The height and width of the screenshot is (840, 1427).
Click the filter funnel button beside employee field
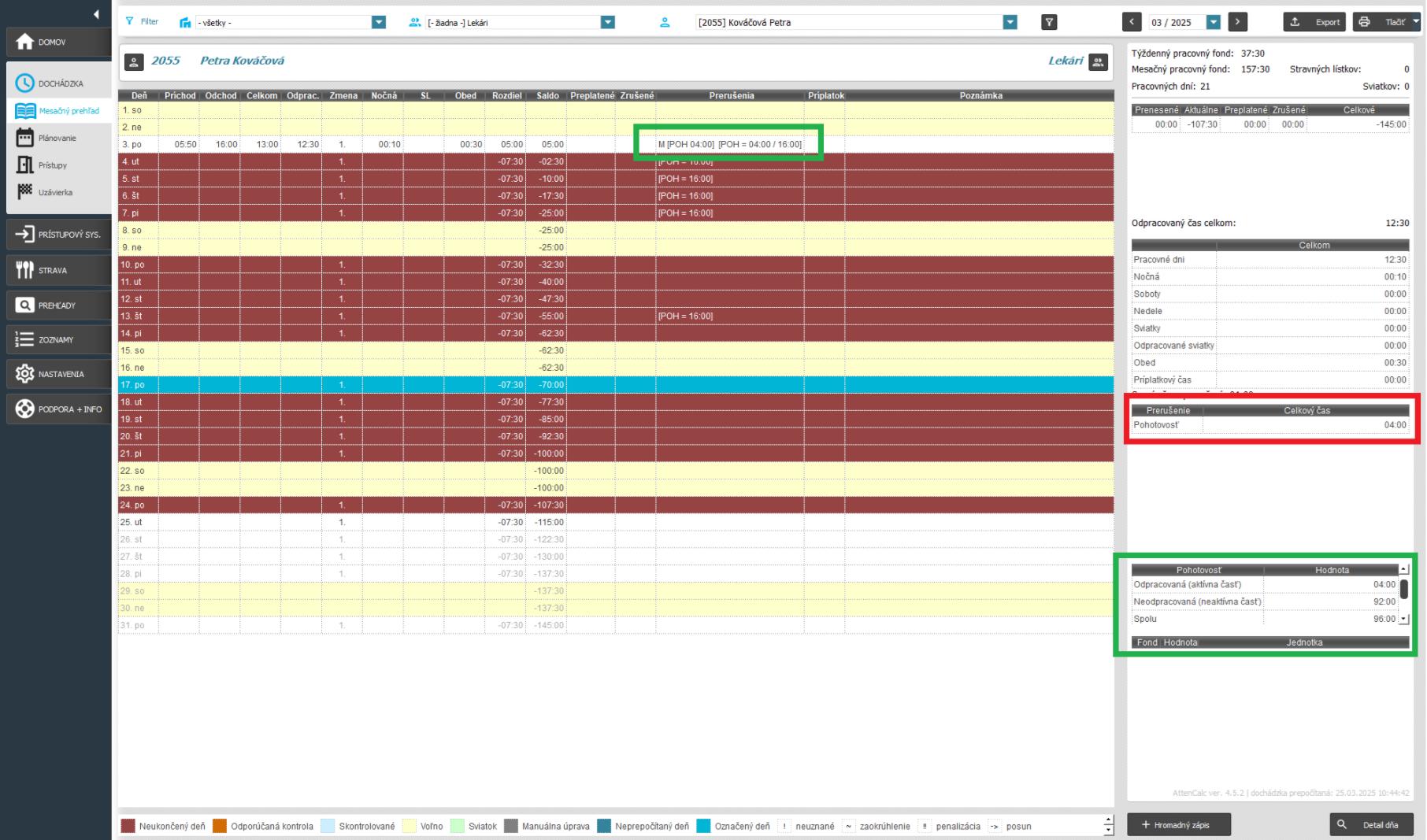pos(1049,23)
